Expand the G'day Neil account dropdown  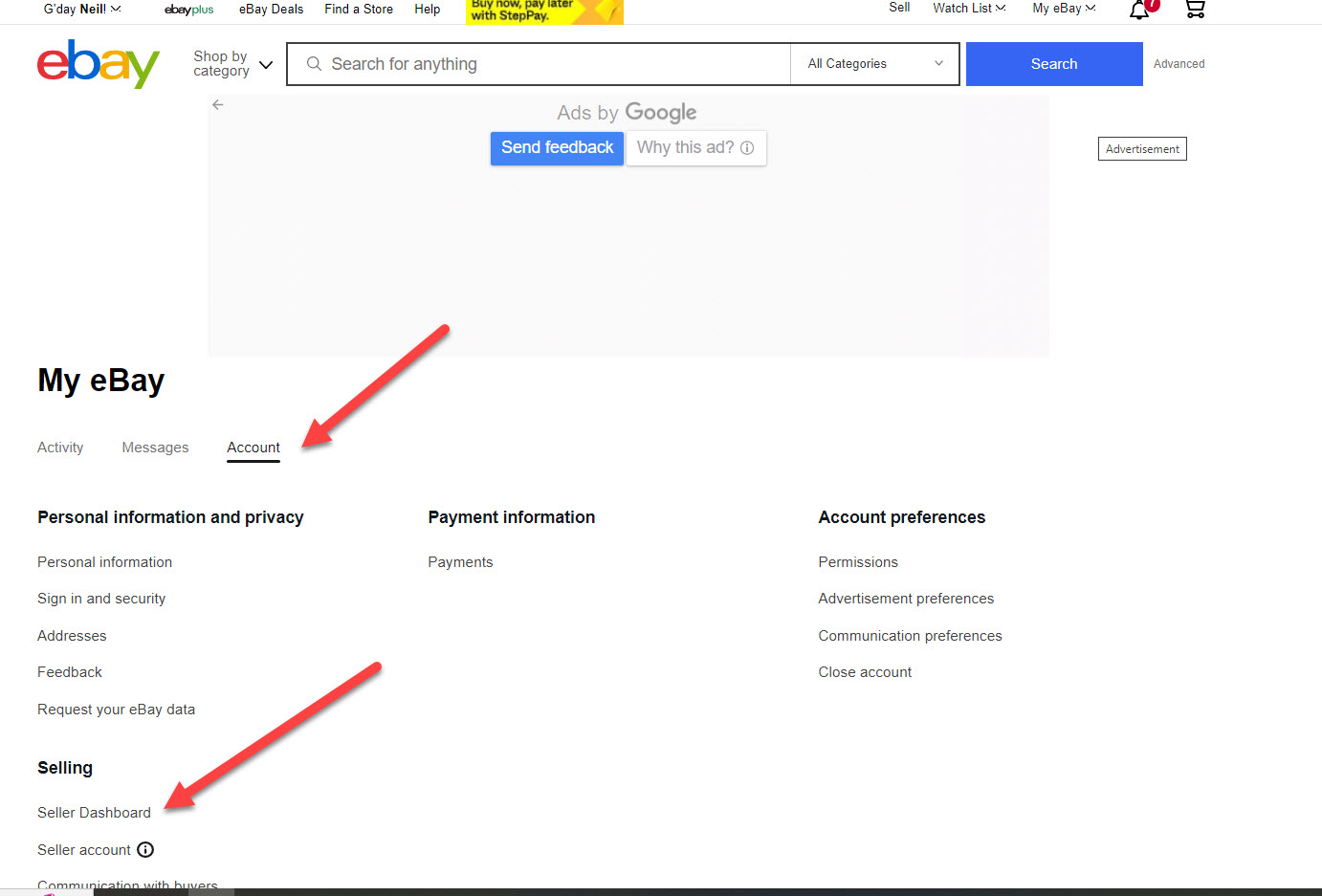82,9
